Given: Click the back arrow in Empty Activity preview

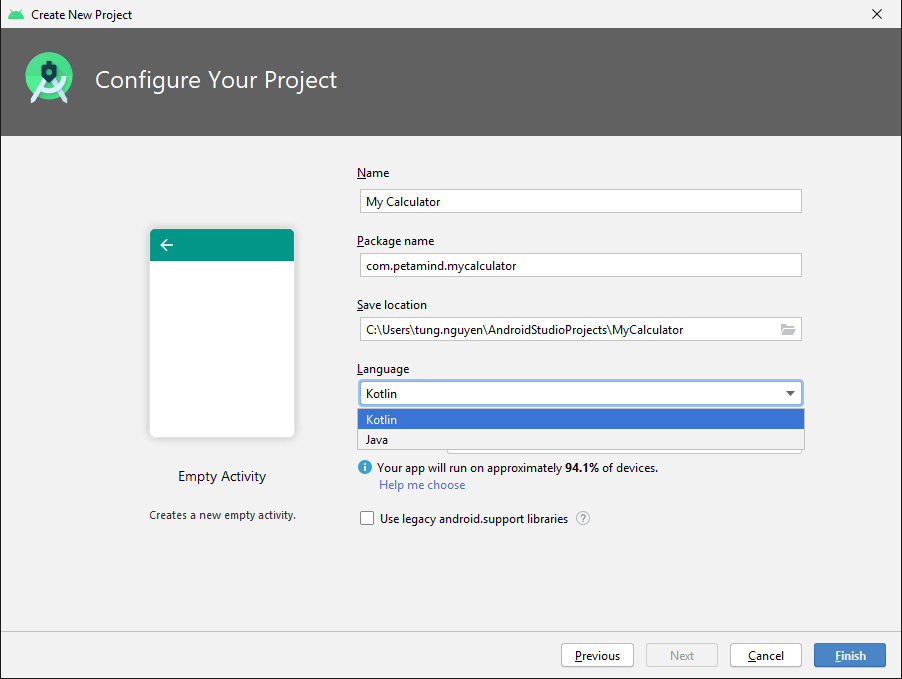Looking at the screenshot, I should pyautogui.click(x=166, y=244).
